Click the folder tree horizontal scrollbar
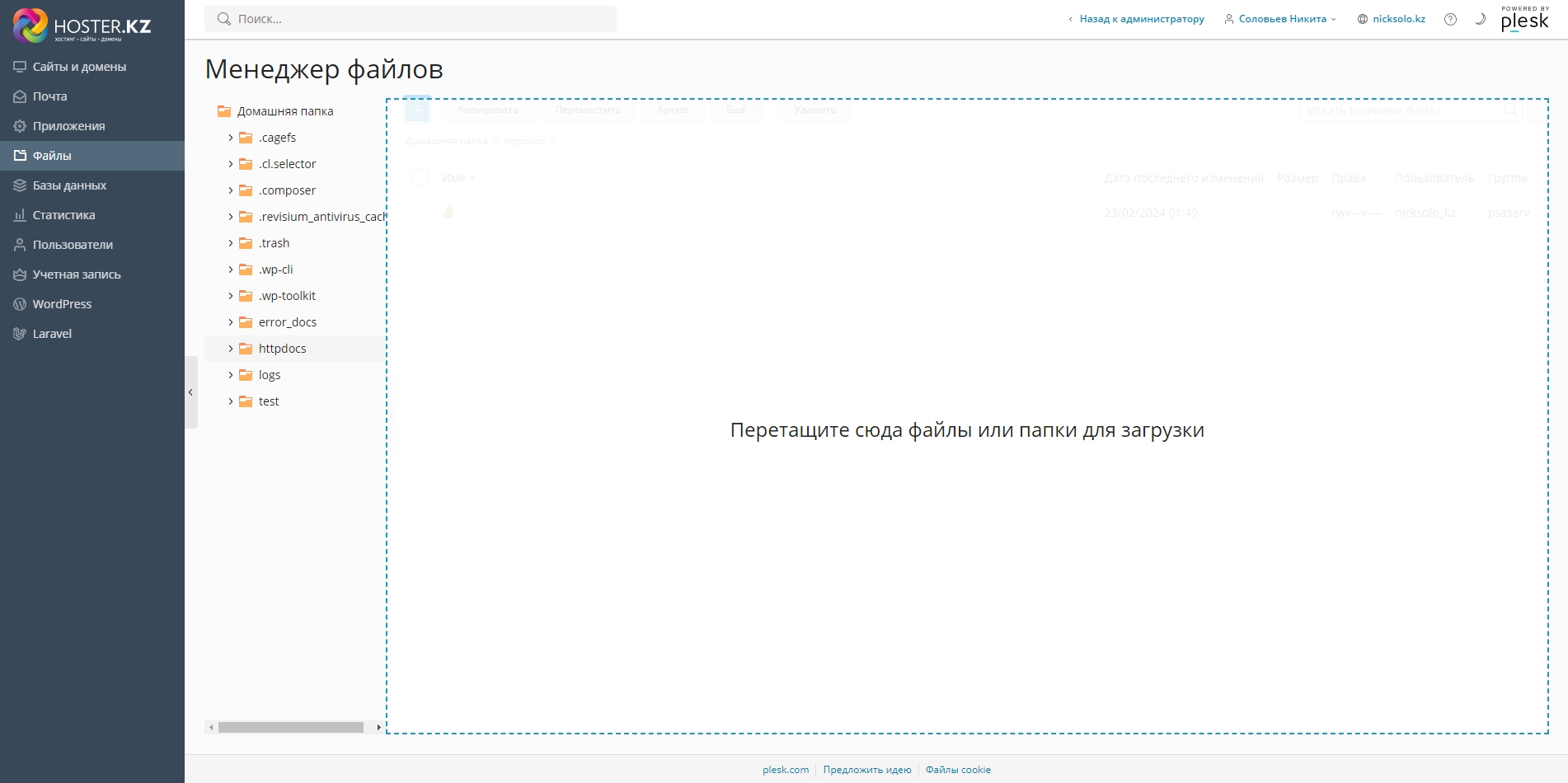Screen dimensions: 1568x783 tap(290, 727)
